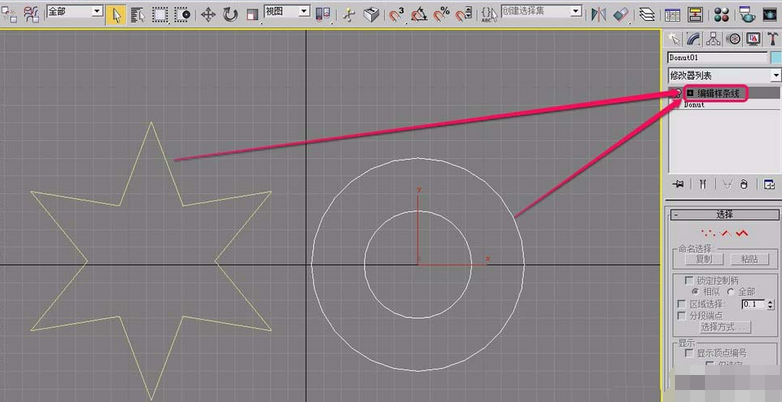Activate the Select and Rotate tool

pos(230,15)
